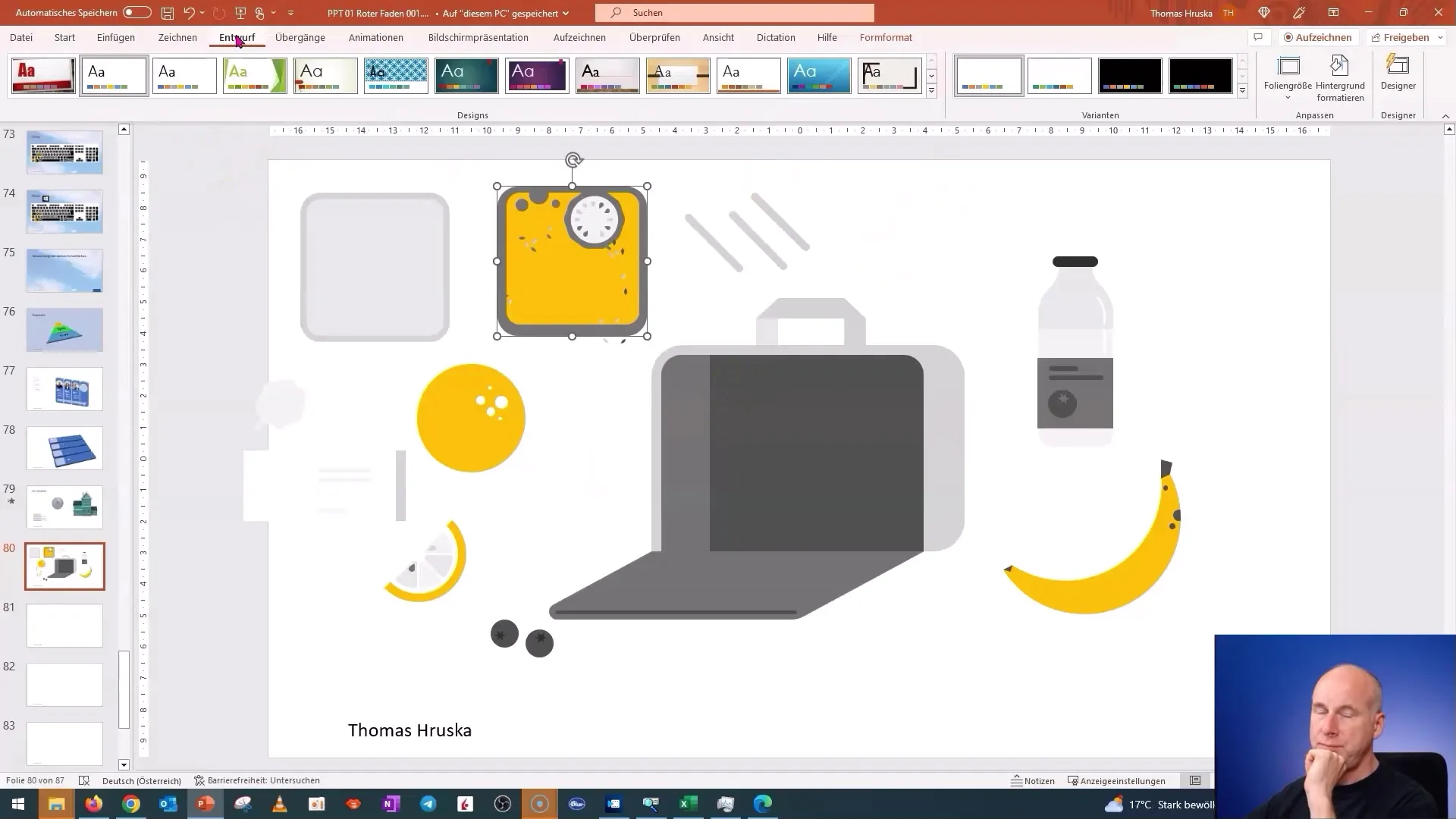Click the pen/ink icon in title bar
The image size is (1456, 819).
point(1299,13)
